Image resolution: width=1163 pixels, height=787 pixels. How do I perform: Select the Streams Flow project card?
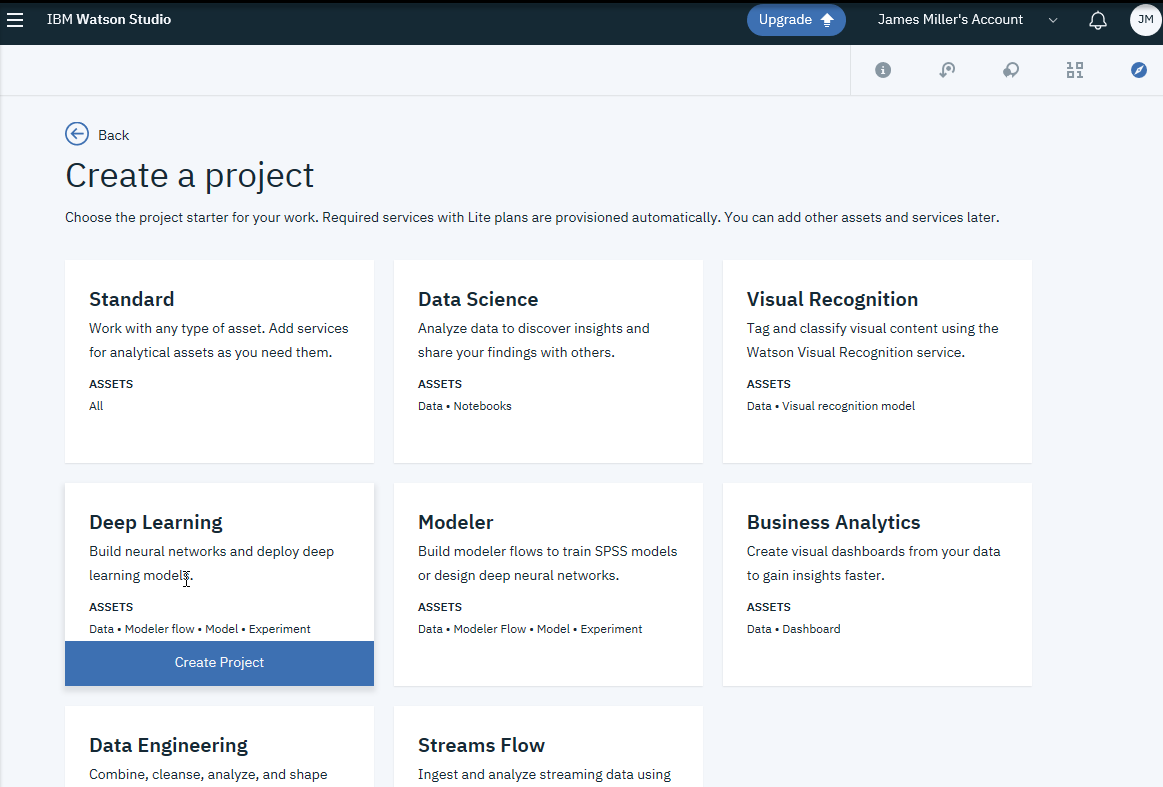548,746
